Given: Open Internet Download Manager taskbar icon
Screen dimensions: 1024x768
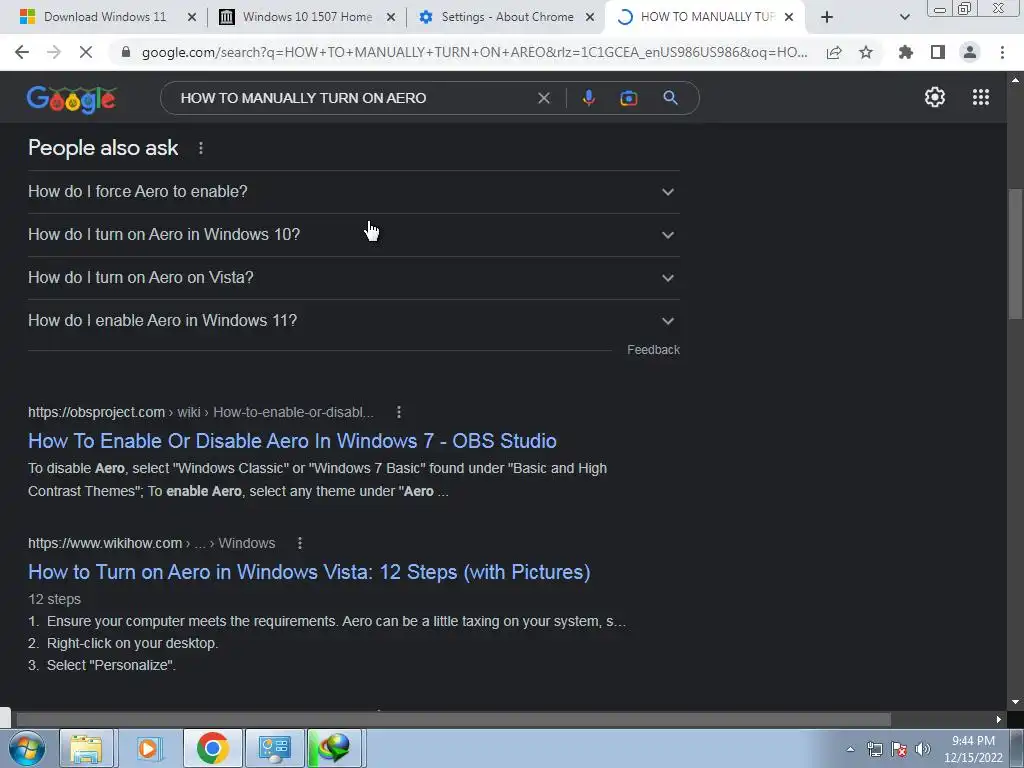Looking at the screenshot, I should (x=334, y=748).
